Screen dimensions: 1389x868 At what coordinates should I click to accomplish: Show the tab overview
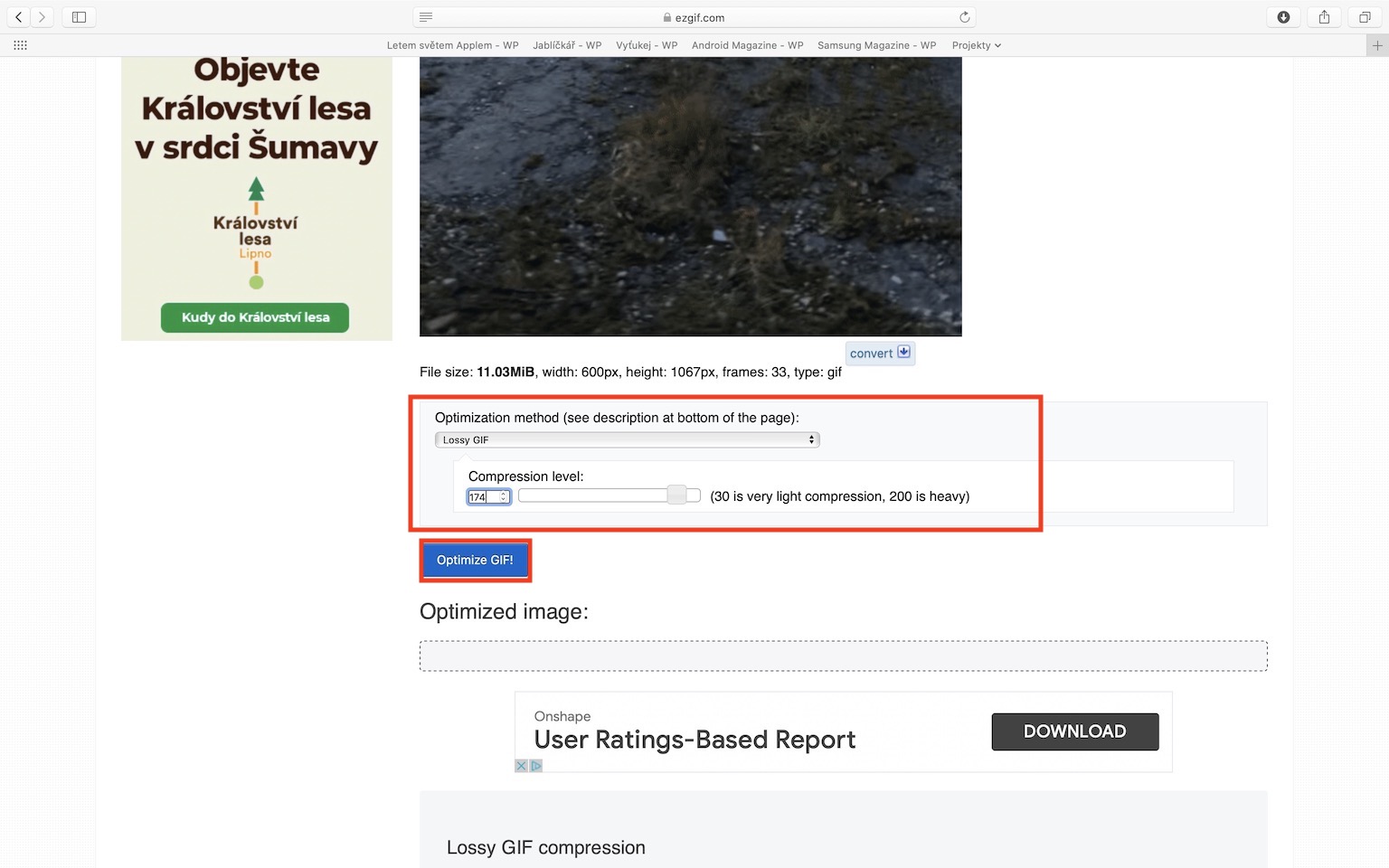click(1365, 17)
